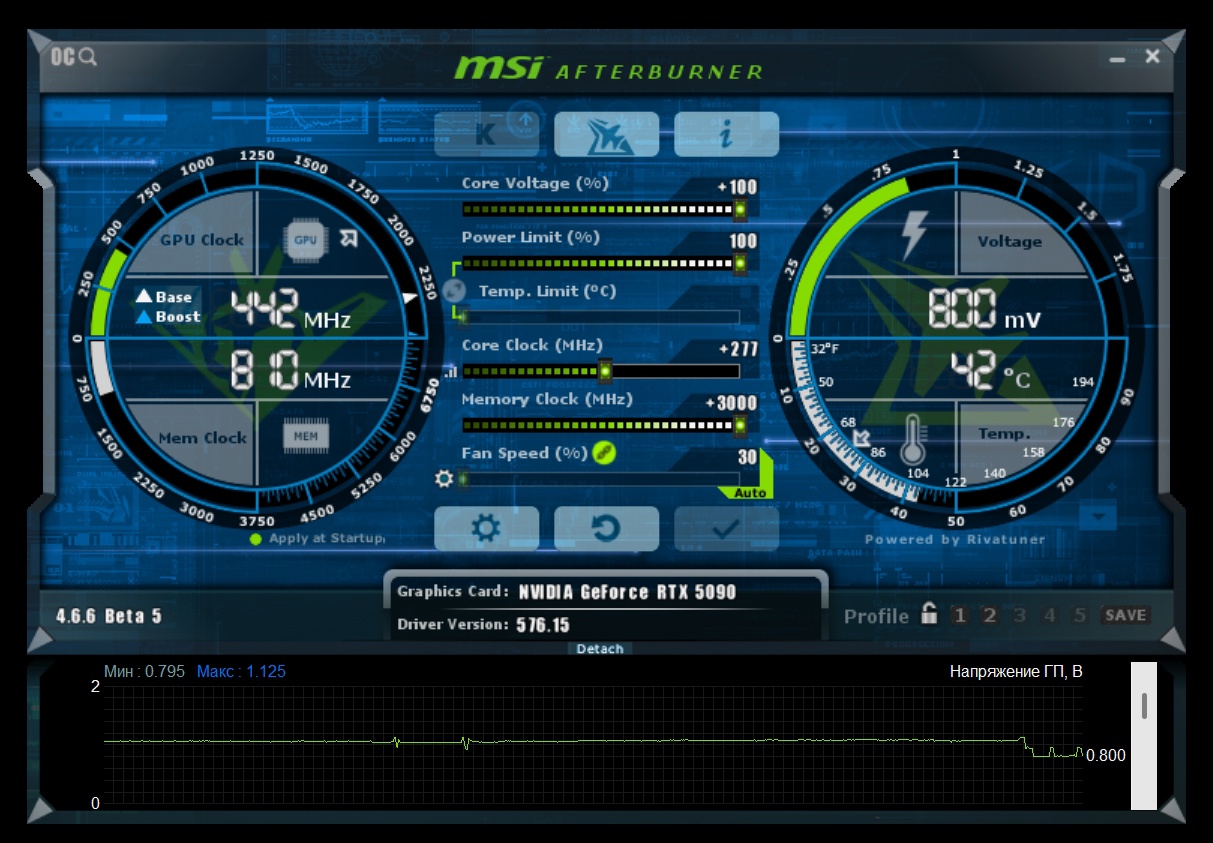Open the voltage-frequency curve editor bars icon
1213x843 pixels.
[x=450, y=372]
